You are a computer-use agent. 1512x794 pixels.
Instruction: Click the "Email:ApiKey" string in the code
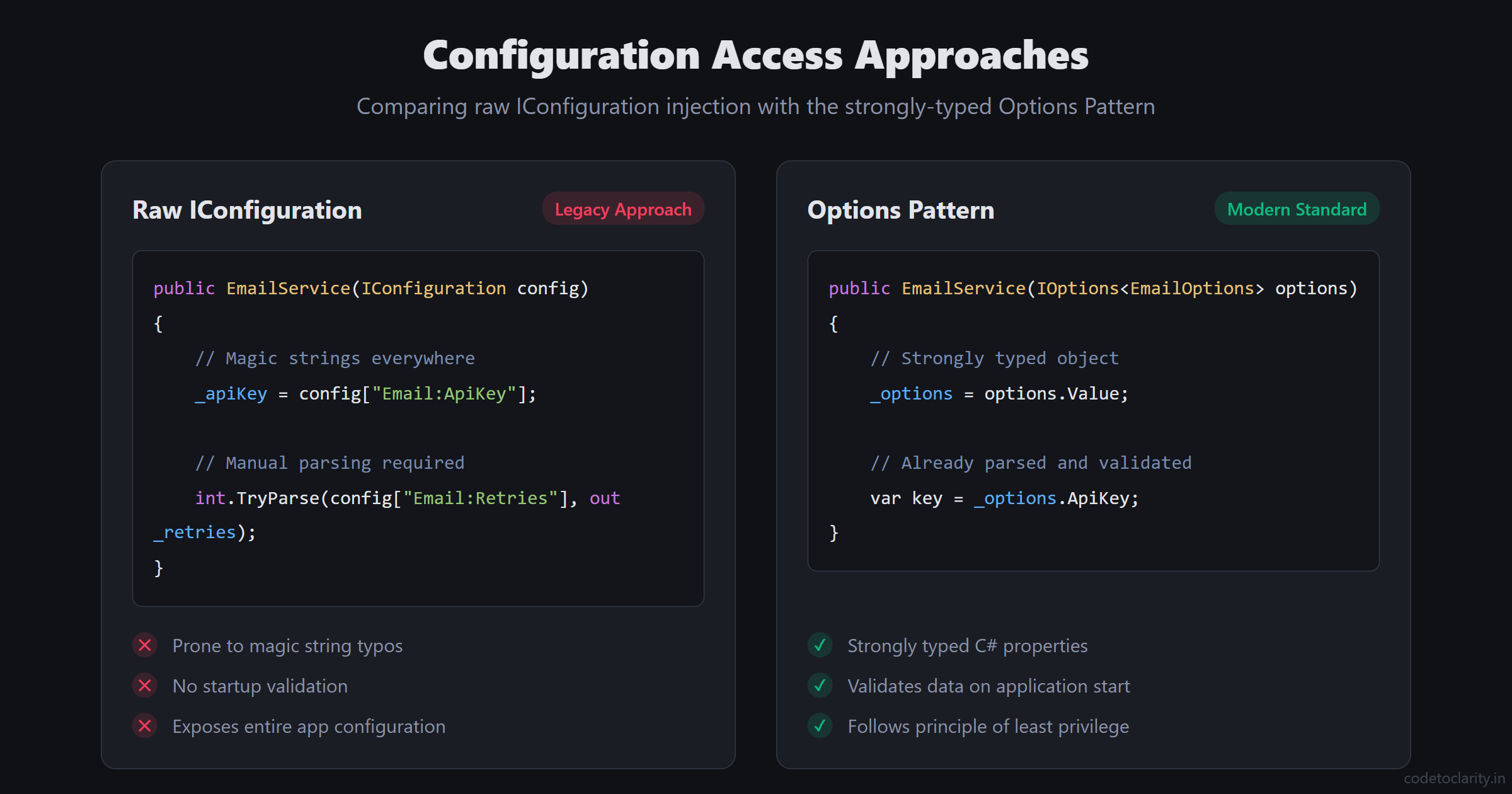tap(444, 394)
